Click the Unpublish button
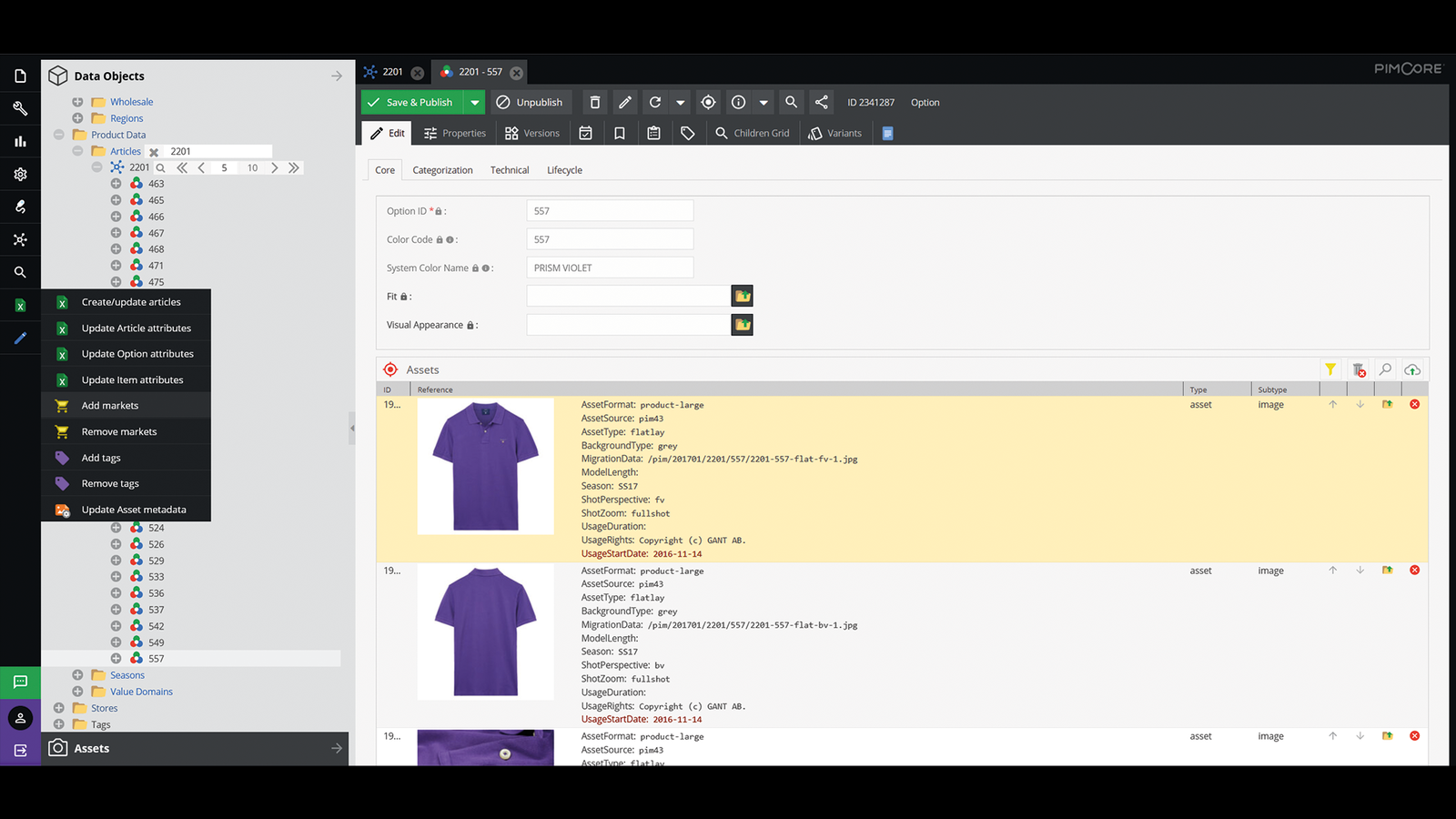 coord(530,103)
